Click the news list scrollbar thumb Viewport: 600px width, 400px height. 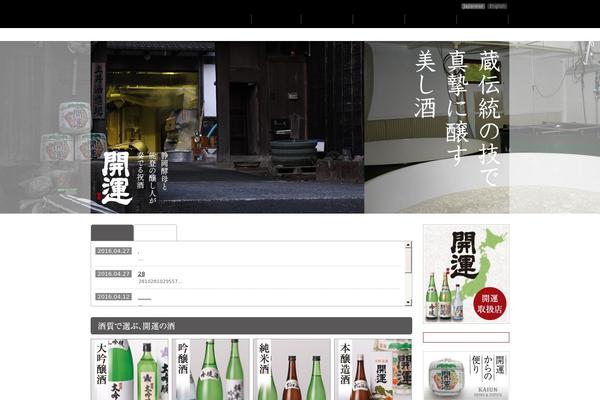point(408,260)
